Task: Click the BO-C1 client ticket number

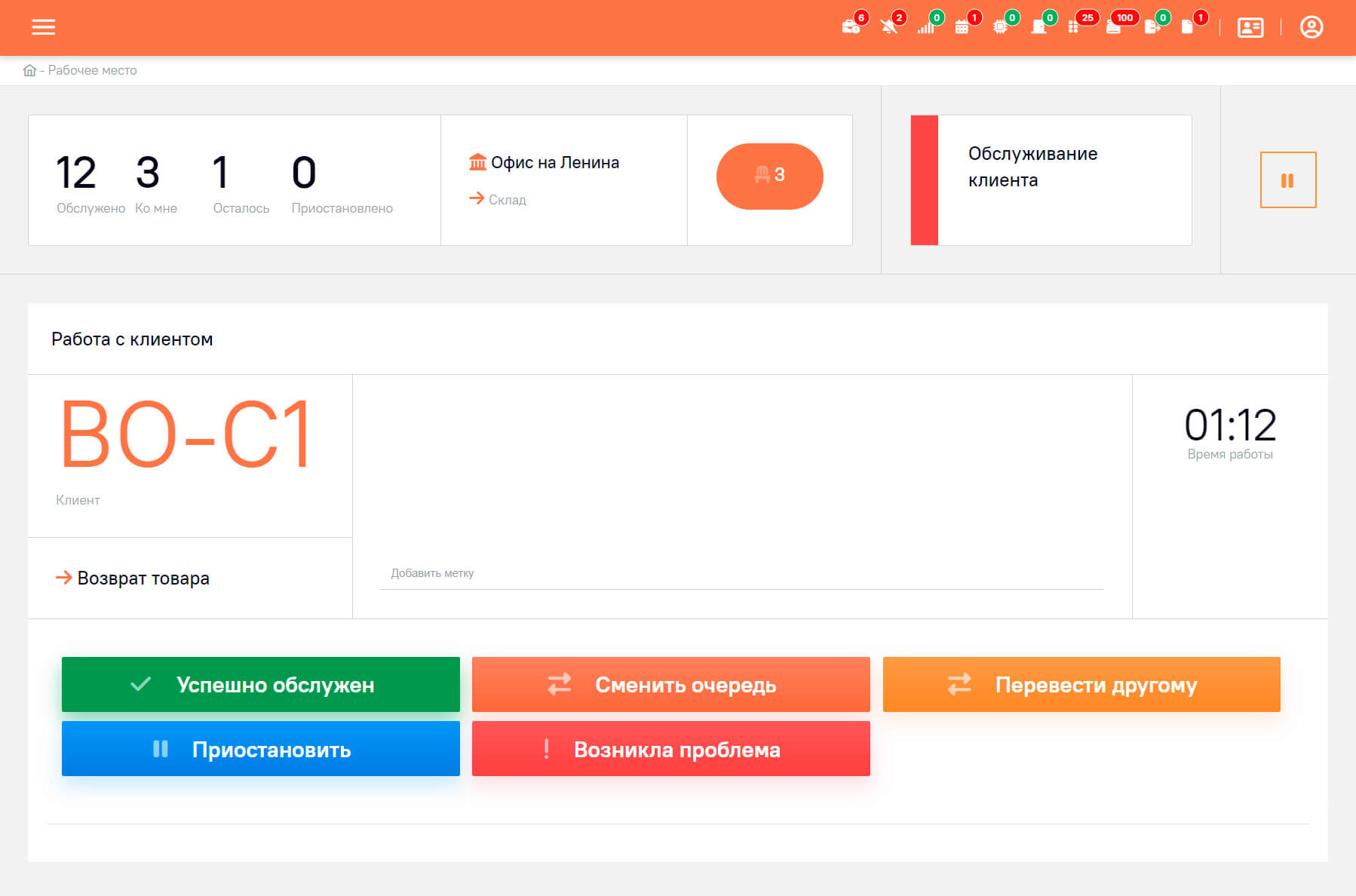Action: coord(186,434)
